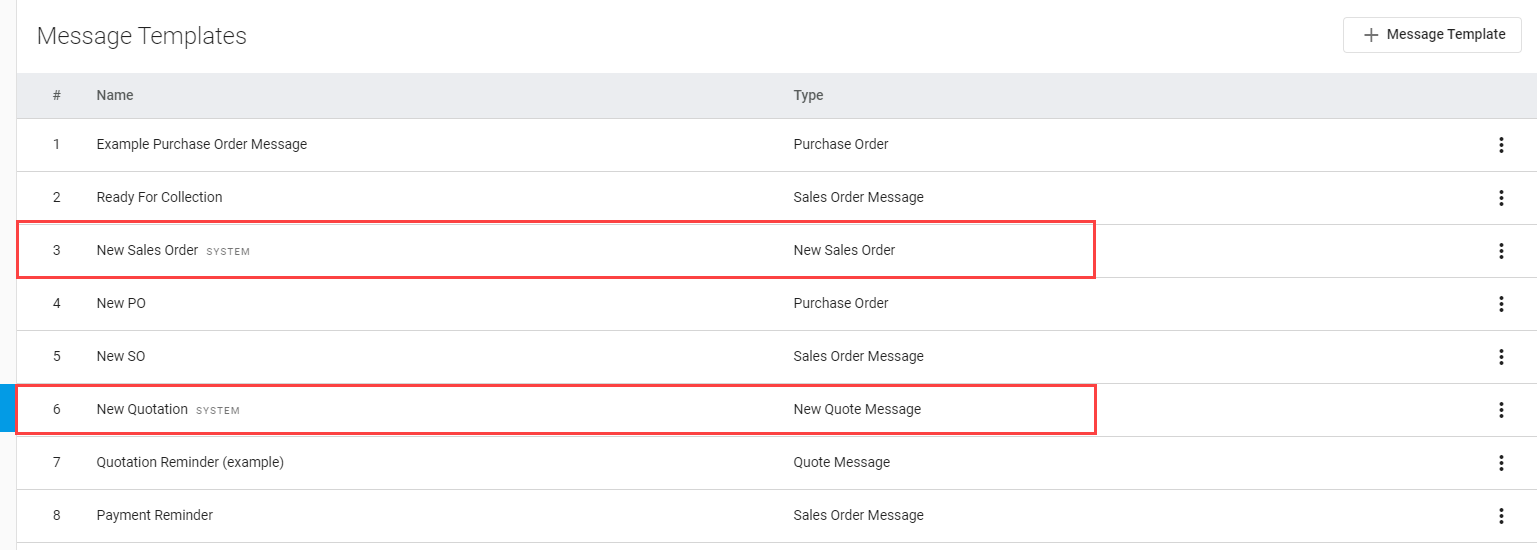This screenshot has width=1537, height=550.
Task: Click the Name column header
Action: (x=115, y=95)
